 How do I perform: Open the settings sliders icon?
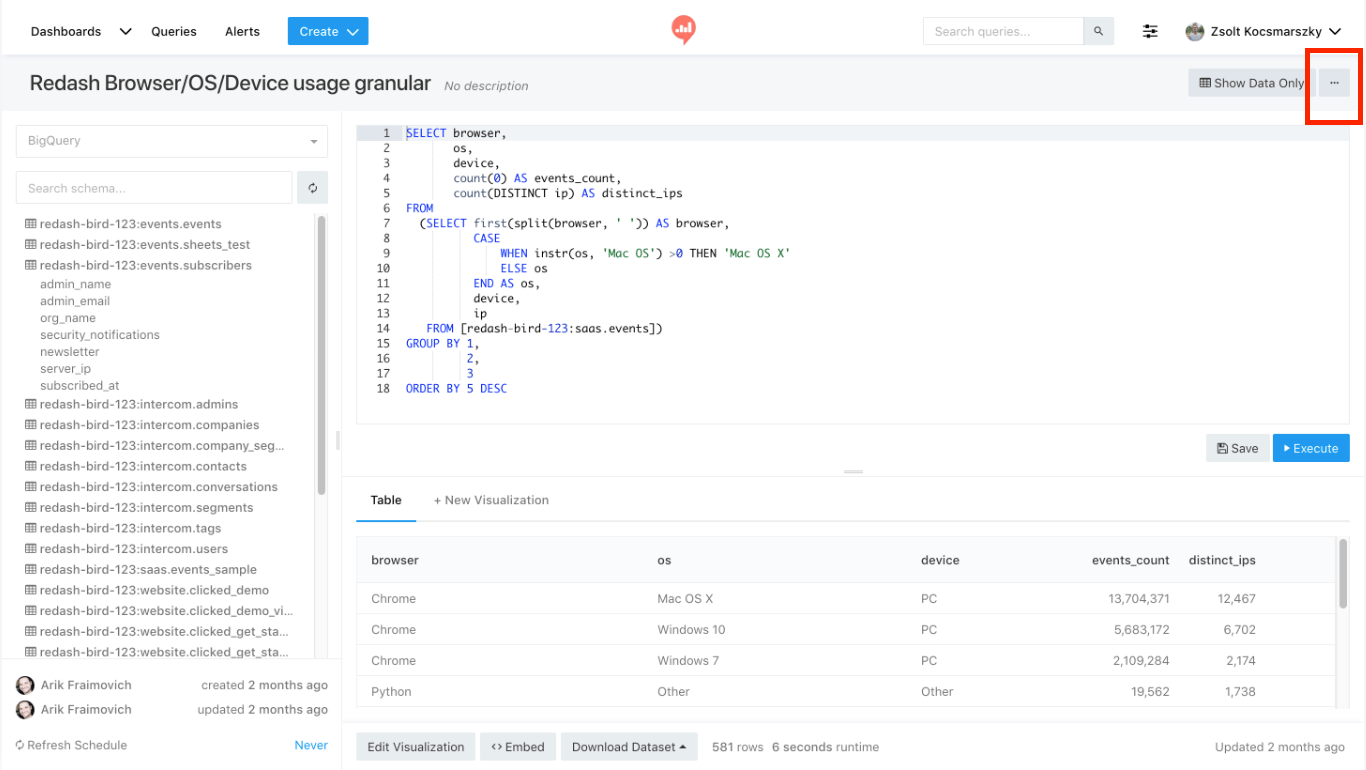click(1150, 31)
